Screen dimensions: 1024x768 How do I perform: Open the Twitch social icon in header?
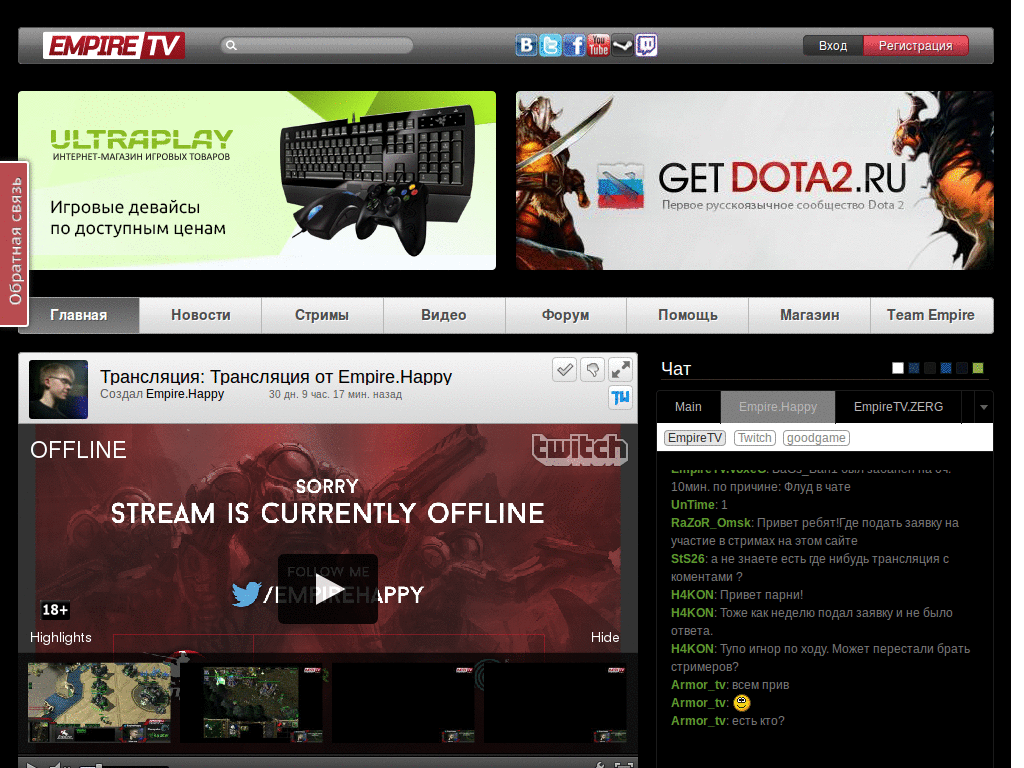(x=647, y=46)
